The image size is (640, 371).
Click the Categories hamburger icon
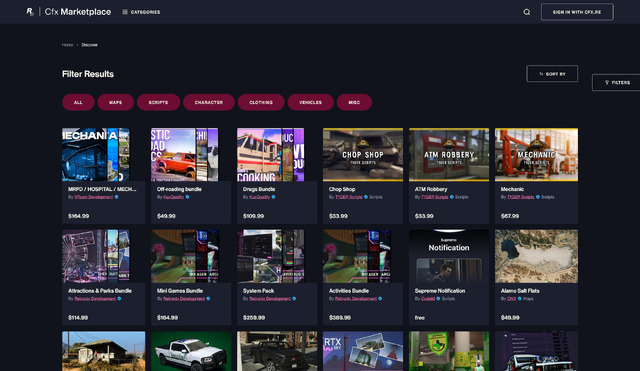(x=125, y=12)
